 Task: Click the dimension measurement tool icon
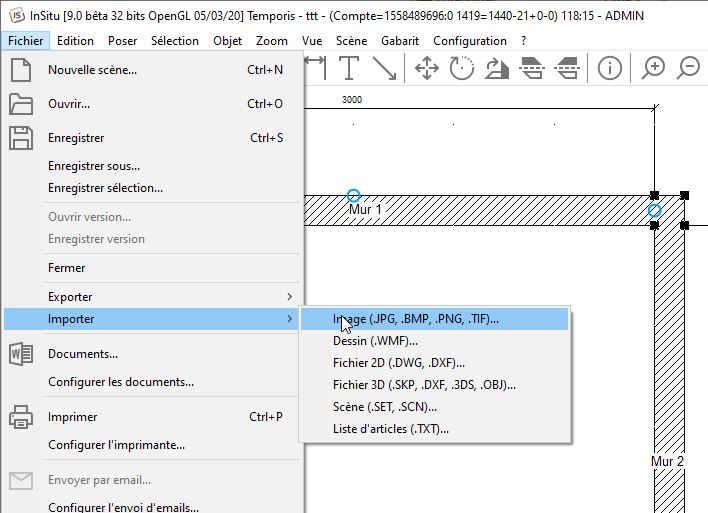tap(314, 68)
